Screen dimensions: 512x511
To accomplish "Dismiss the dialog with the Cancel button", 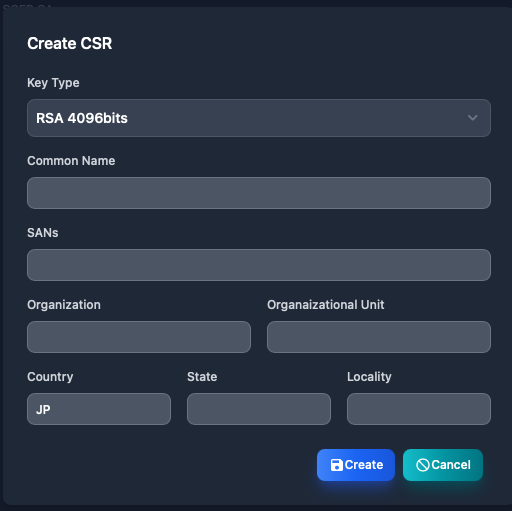I will (x=443, y=465).
